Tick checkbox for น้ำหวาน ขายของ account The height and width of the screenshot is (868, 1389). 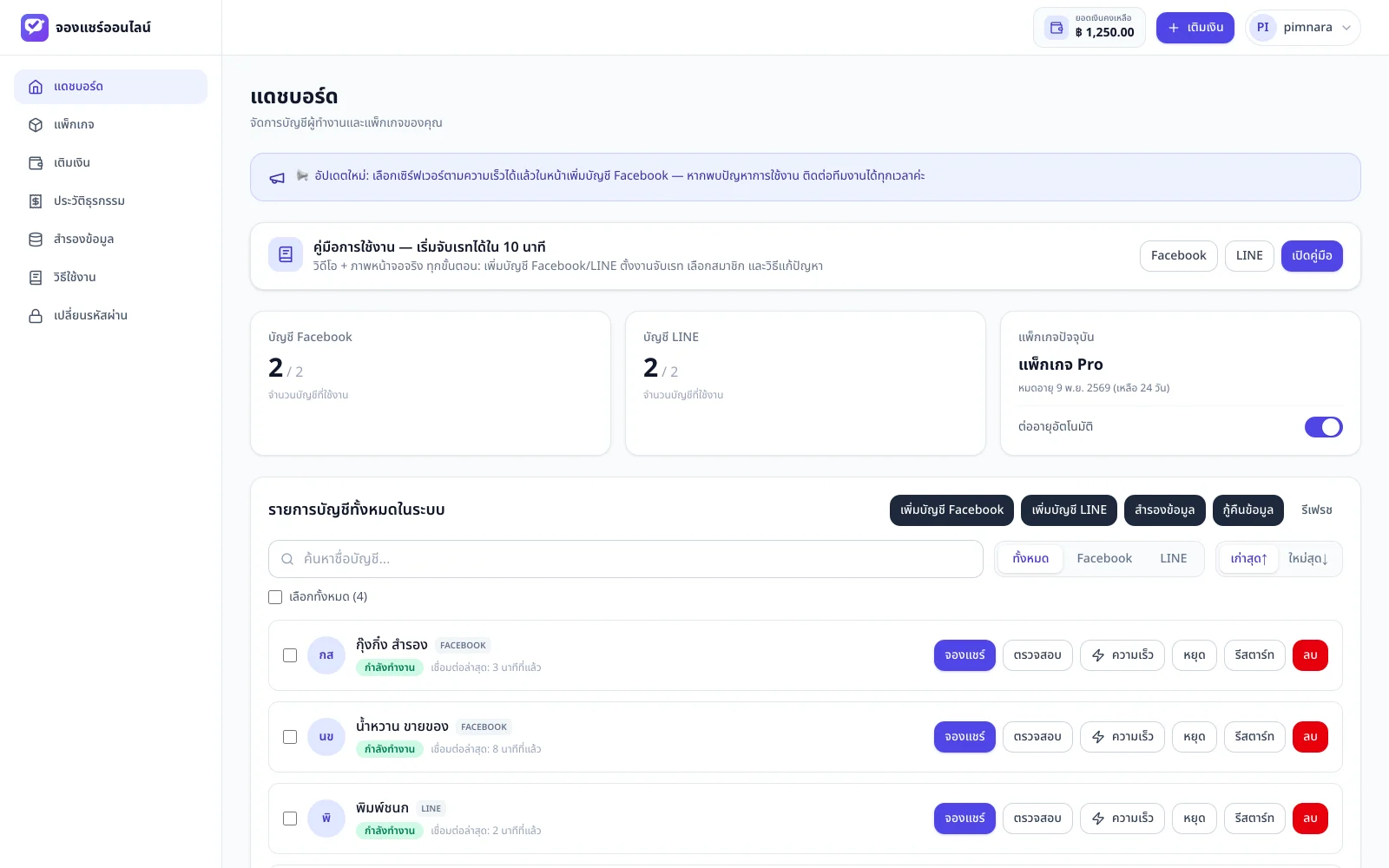point(290,737)
